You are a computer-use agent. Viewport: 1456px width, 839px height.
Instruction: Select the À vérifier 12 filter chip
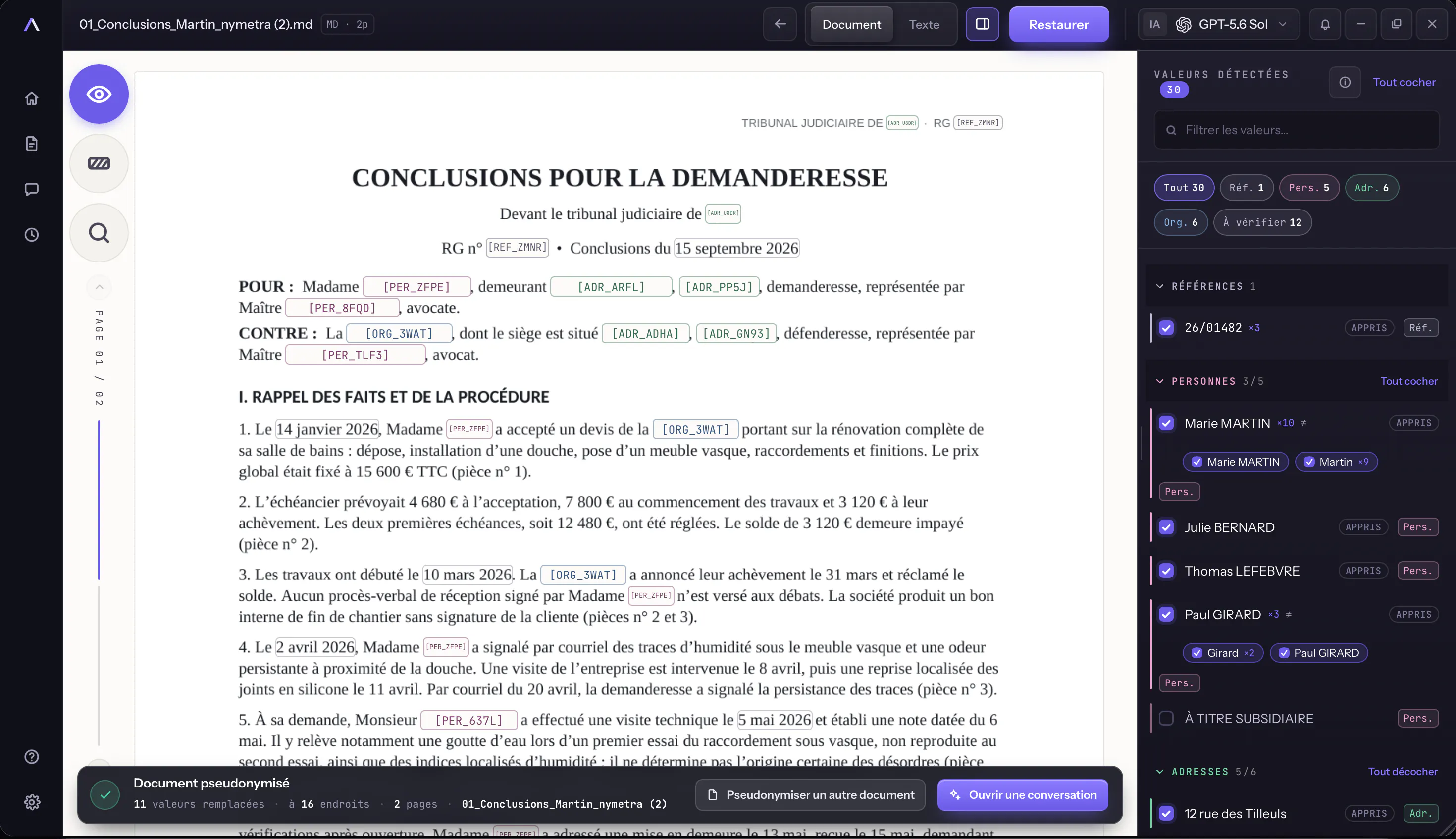point(1262,222)
